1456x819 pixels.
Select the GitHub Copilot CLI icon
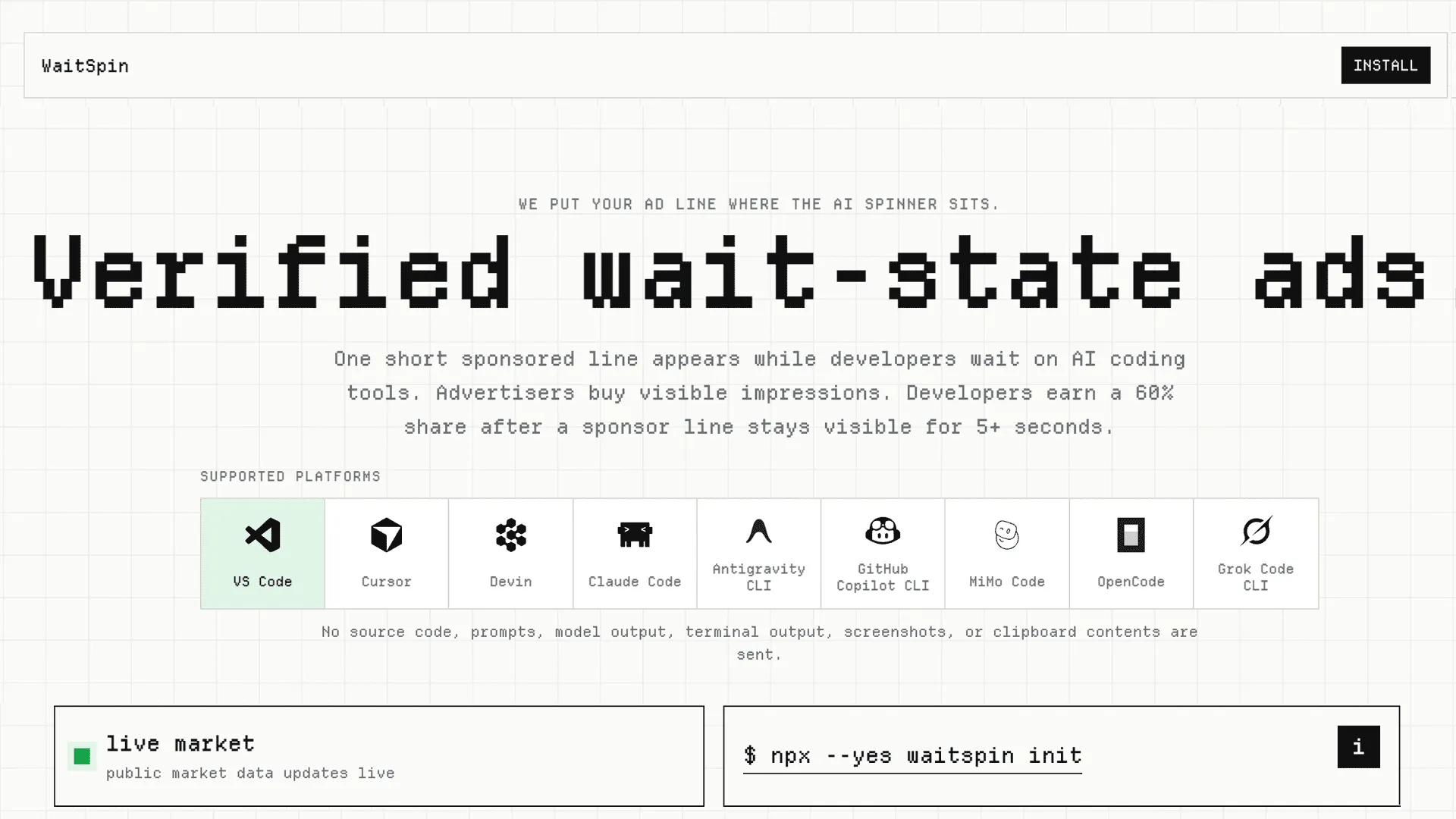(x=883, y=531)
